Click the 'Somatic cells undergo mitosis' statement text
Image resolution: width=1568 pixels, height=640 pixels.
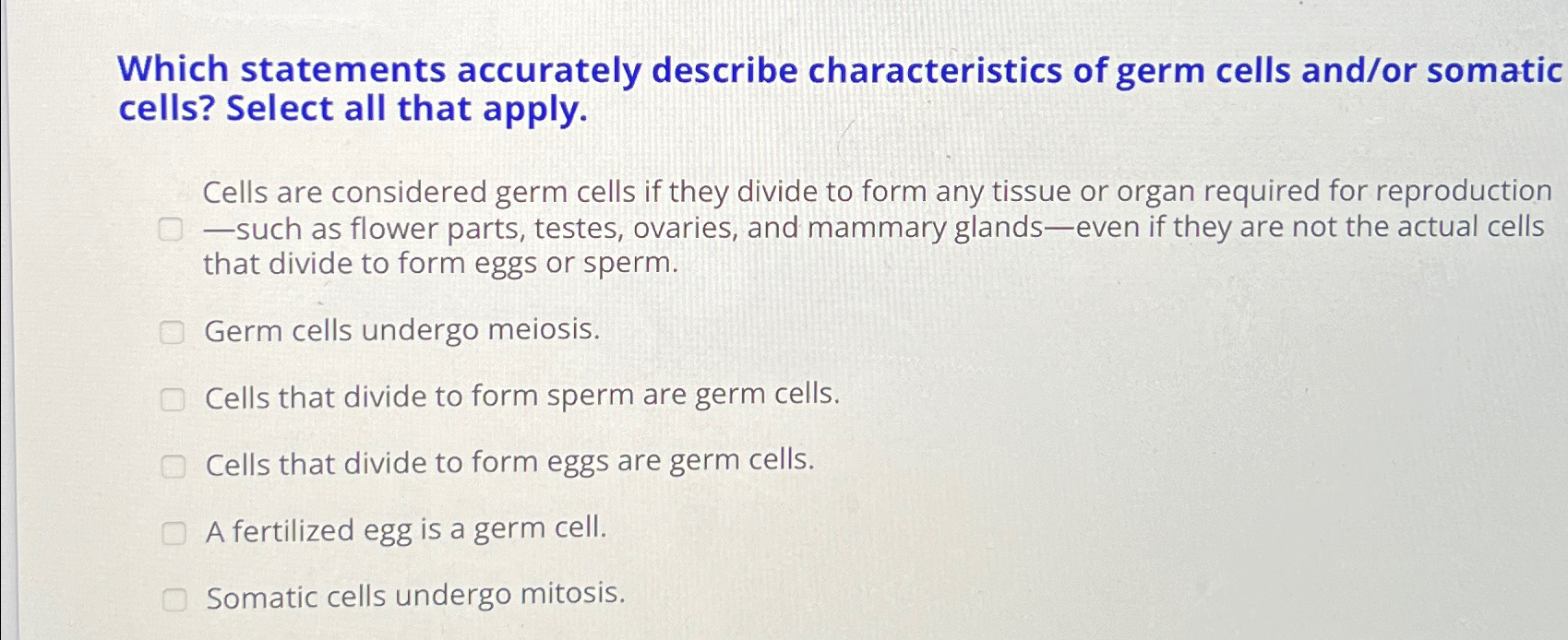415,597
